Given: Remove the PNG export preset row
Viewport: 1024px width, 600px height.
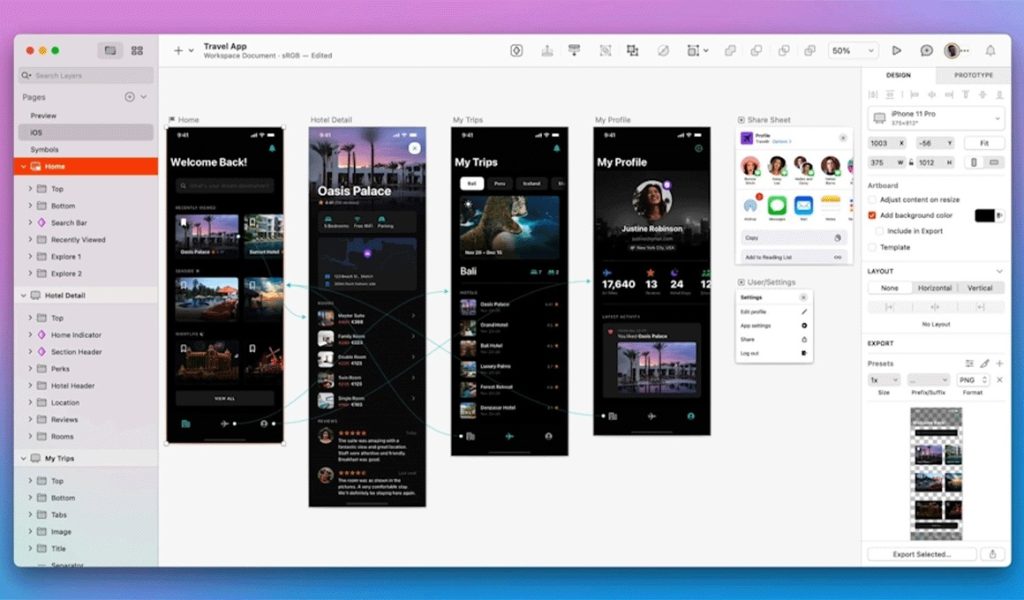Looking at the screenshot, I should click(999, 379).
